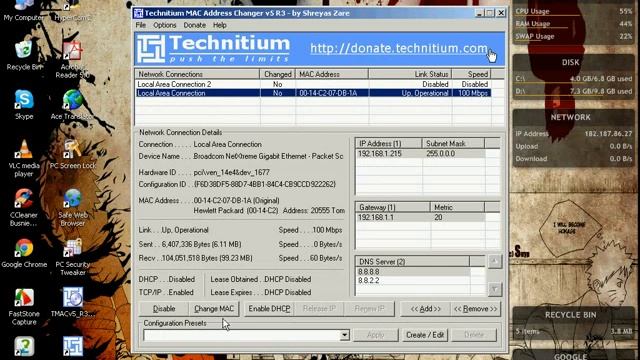Click the RECYCLE BIN gadget heading
The width and height of the screenshot is (640, 360).
click(570, 315)
